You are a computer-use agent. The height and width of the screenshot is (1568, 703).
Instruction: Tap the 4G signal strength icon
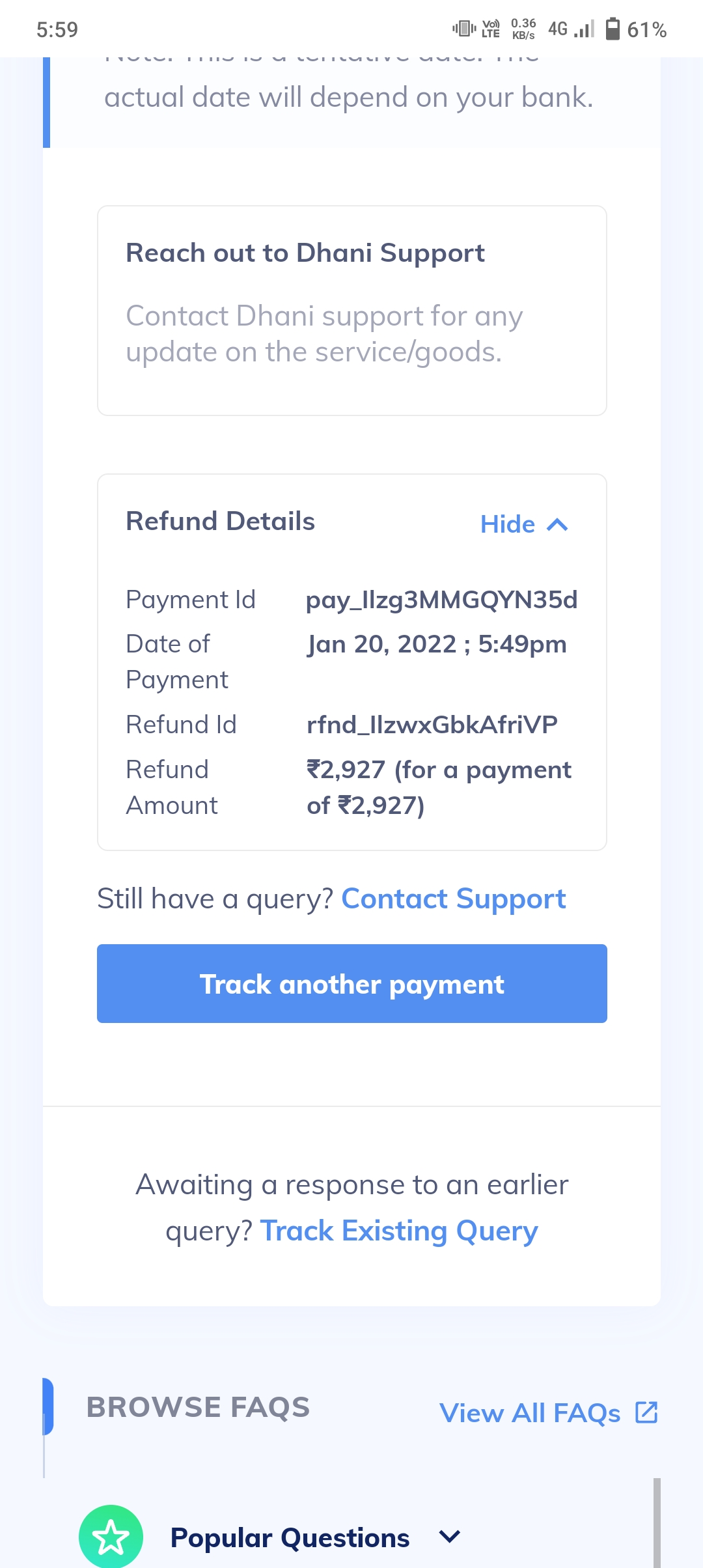pos(572,29)
